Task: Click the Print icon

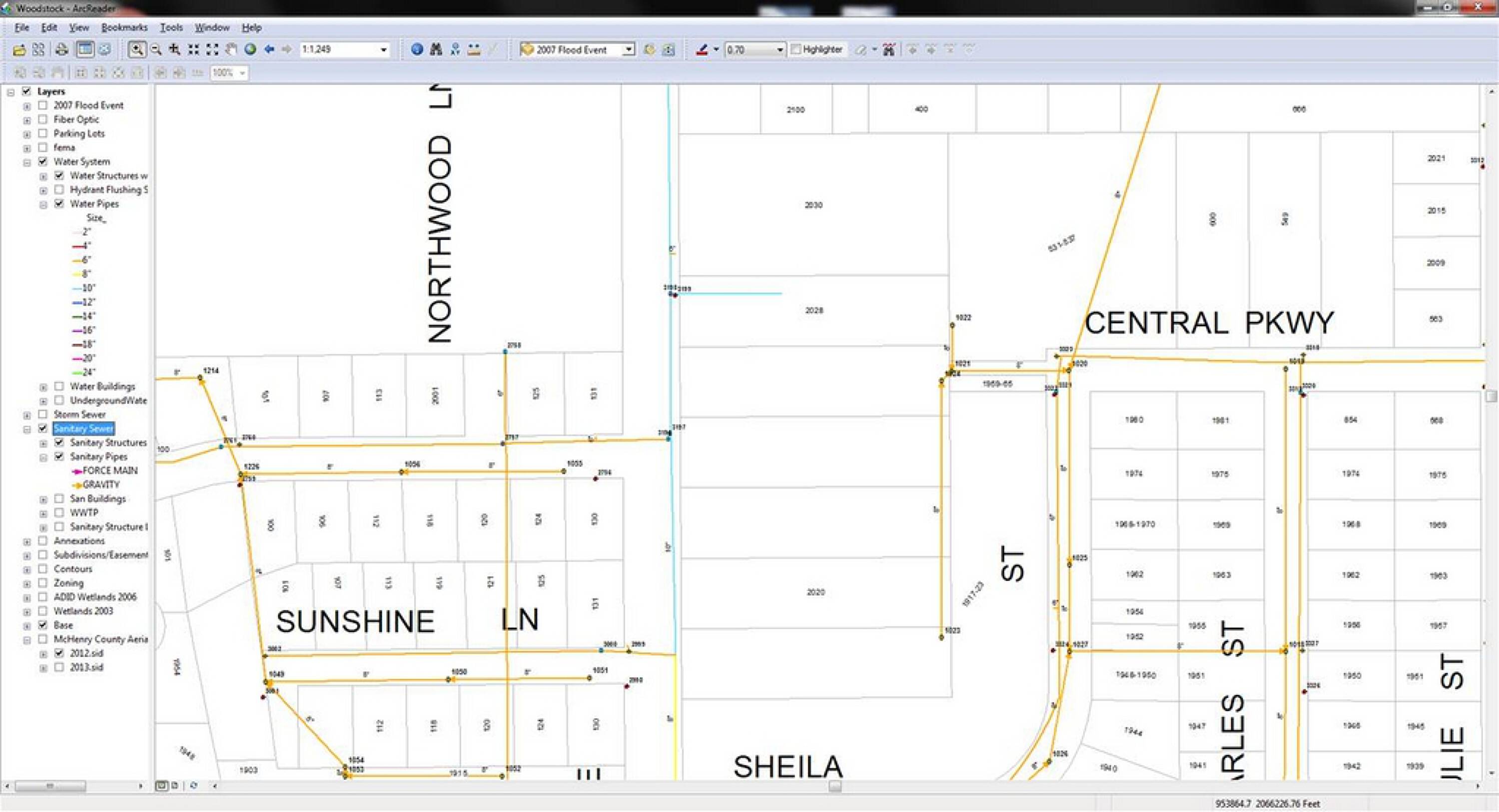Action: tap(61, 49)
